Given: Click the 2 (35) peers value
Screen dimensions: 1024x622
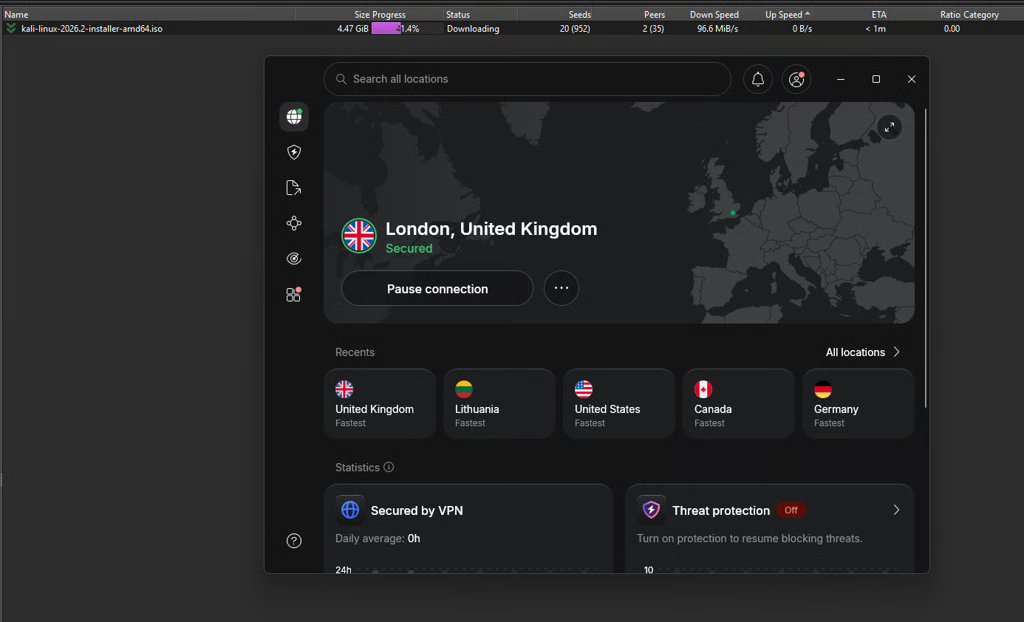Looking at the screenshot, I should (653, 29).
